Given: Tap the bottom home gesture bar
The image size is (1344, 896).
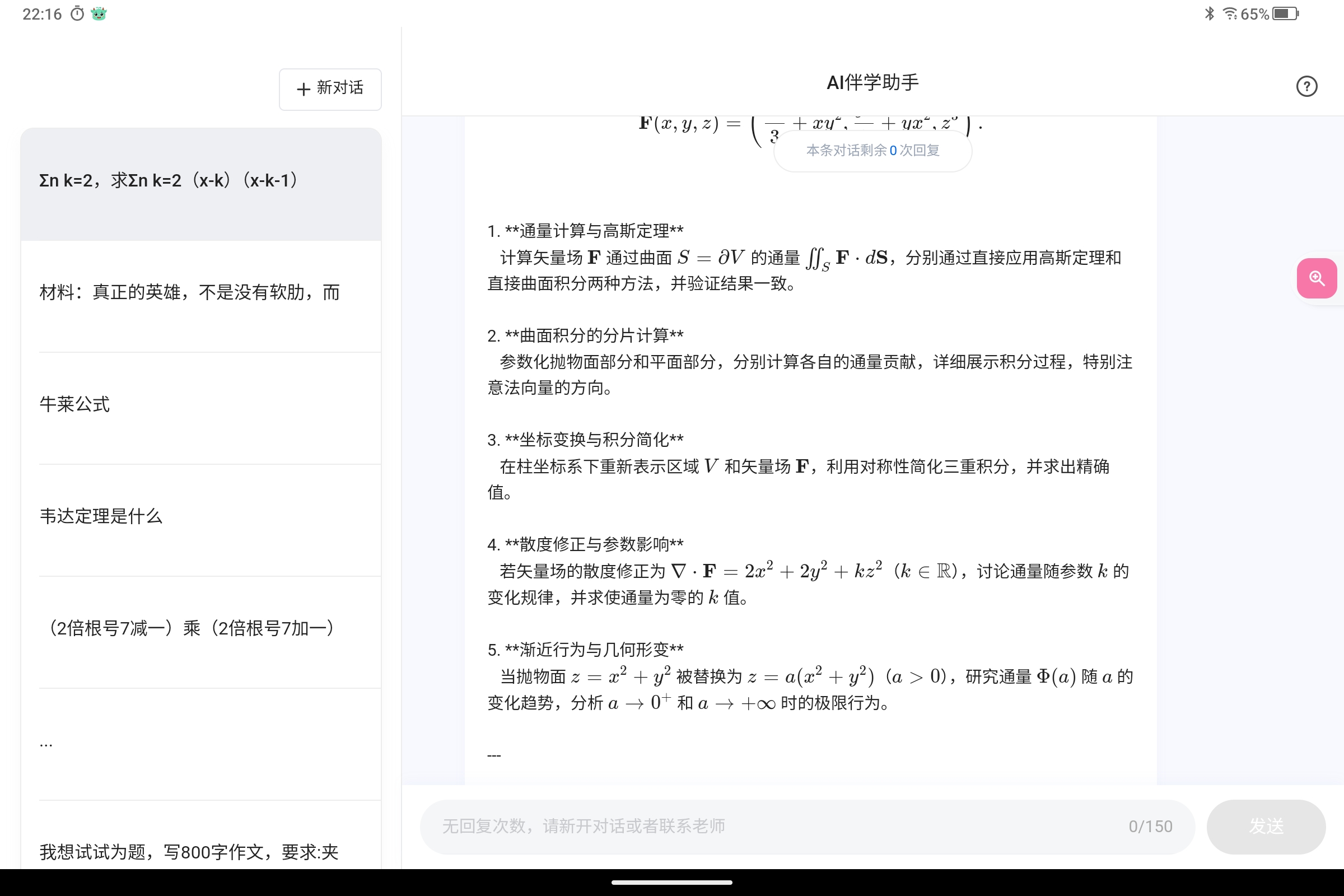Looking at the screenshot, I should pos(672,883).
